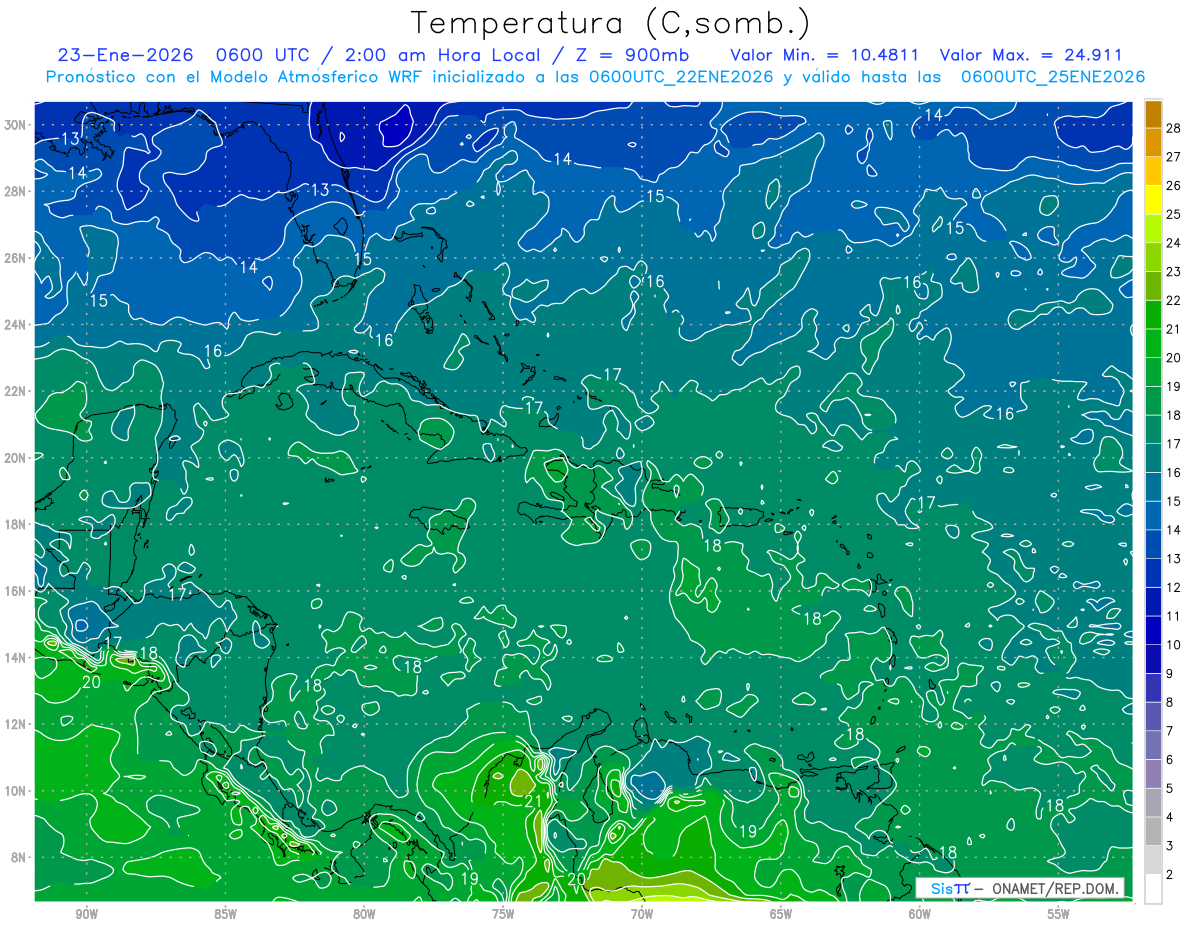Click the color legend value "12"
This screenshot has height=927, width=1200.
click(1174, 587)
